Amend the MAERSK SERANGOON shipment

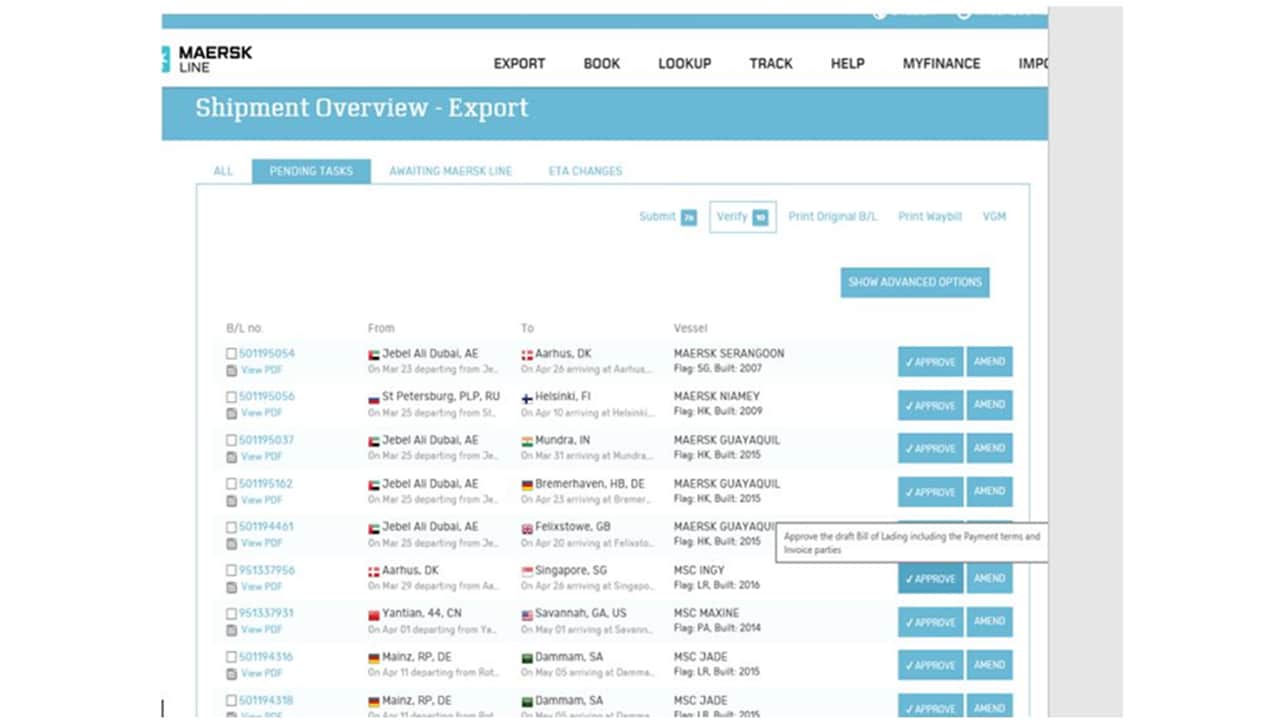tap(989, 362)
